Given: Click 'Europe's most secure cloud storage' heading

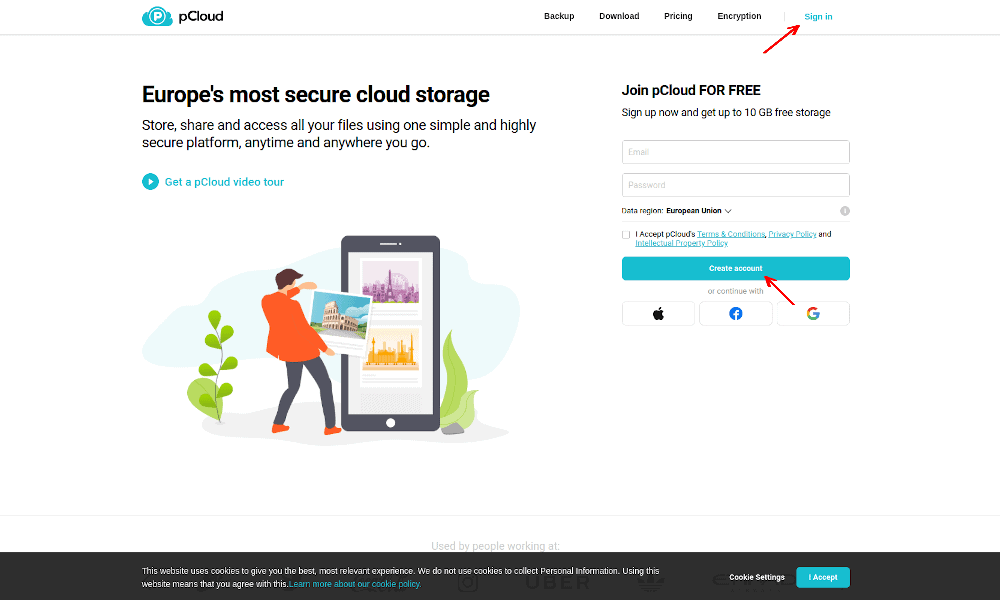Looking at the screenshot, I should (x=316, y=94).
